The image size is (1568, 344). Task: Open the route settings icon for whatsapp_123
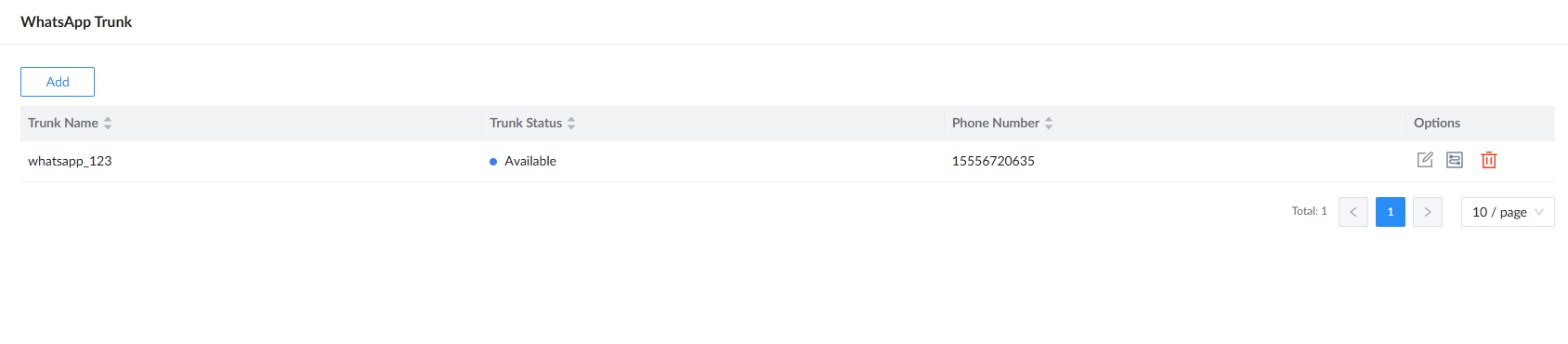point(1455,160)
